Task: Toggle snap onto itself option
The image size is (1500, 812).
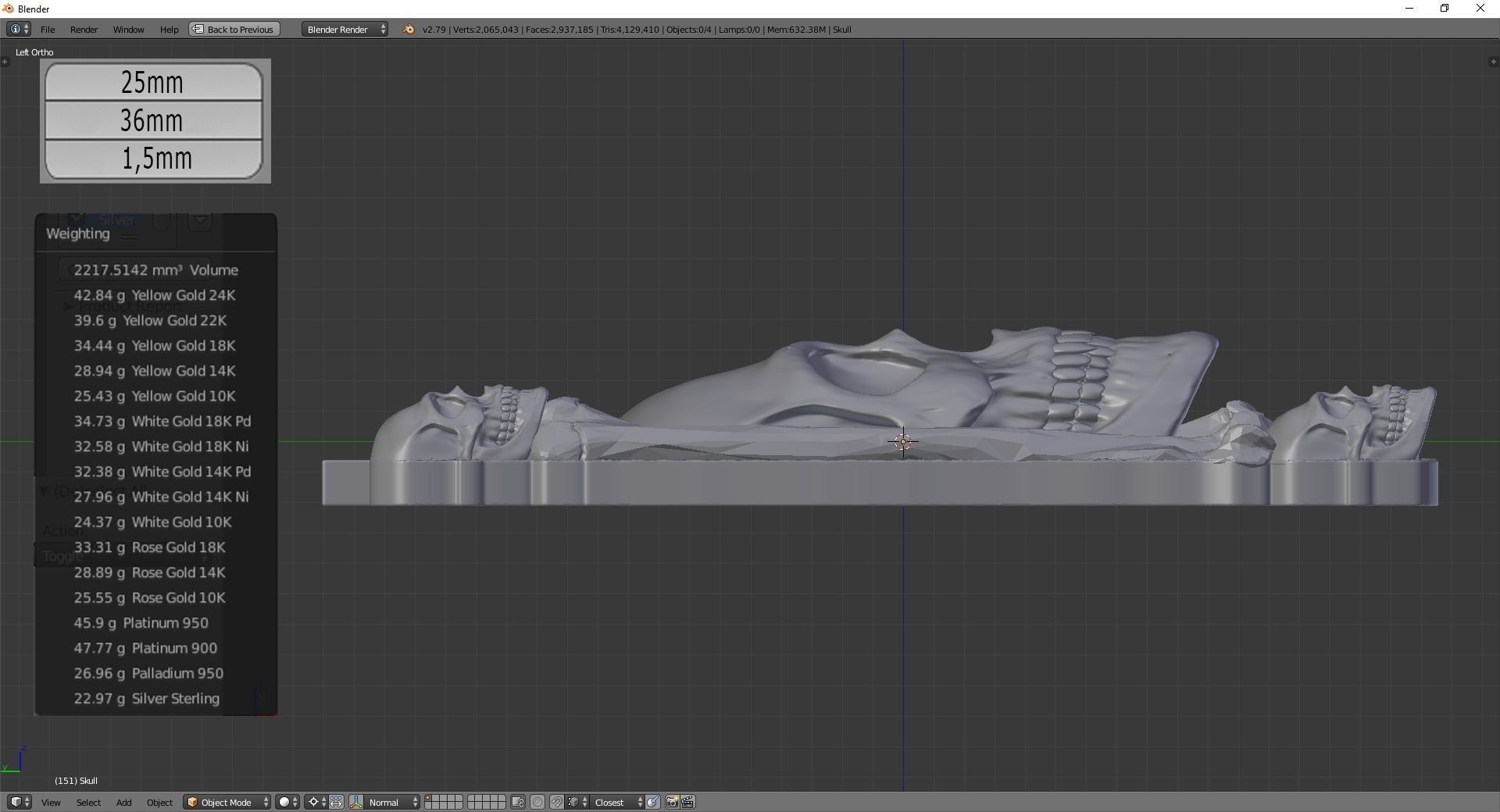Action: 653,802
